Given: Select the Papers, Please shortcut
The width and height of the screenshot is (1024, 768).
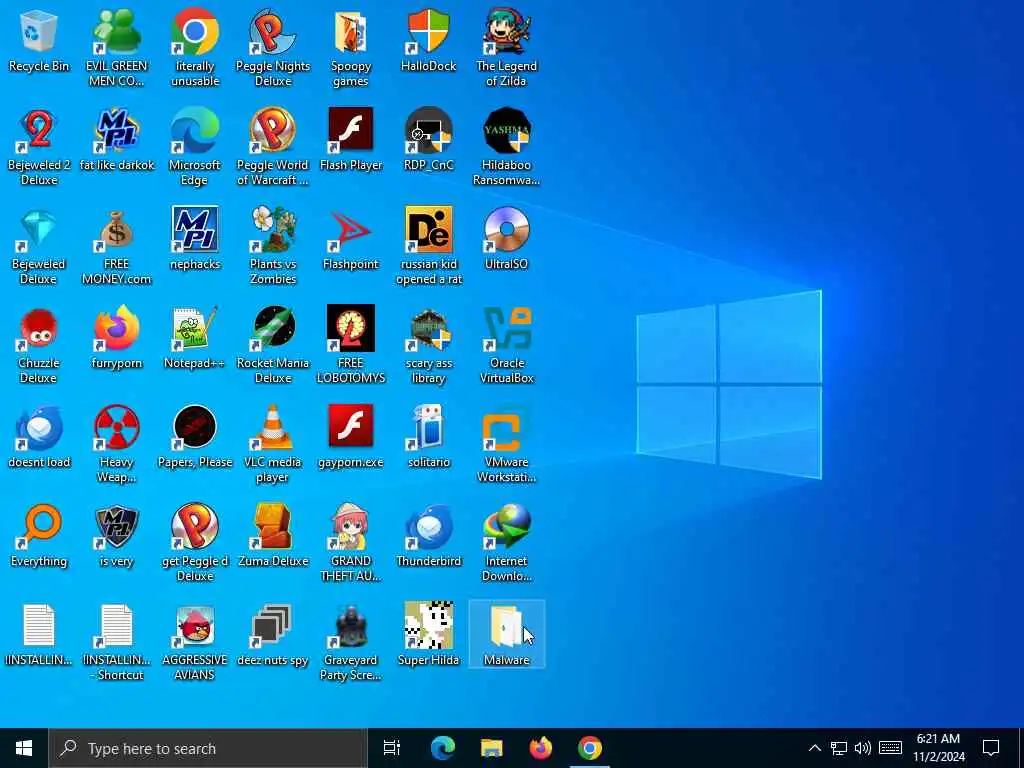Looking at the screenshot, I should coord(195,438).
